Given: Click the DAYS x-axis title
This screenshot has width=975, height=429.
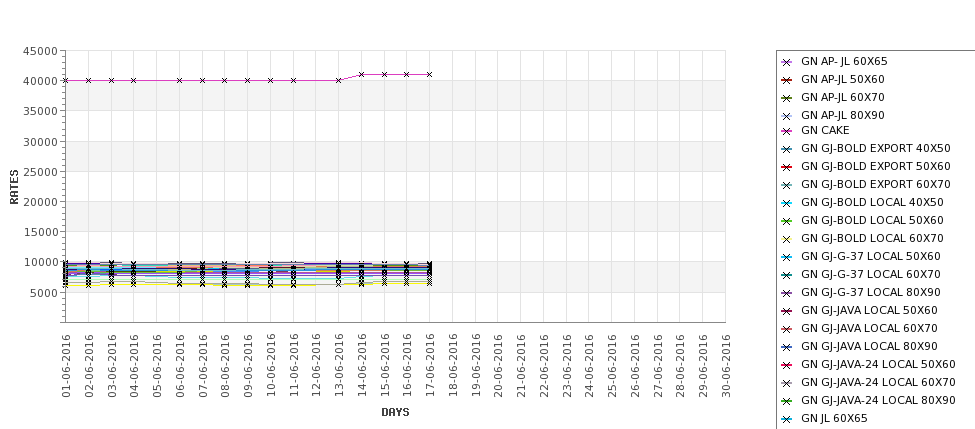Looking at the screenshot, I should pos(395,412).
